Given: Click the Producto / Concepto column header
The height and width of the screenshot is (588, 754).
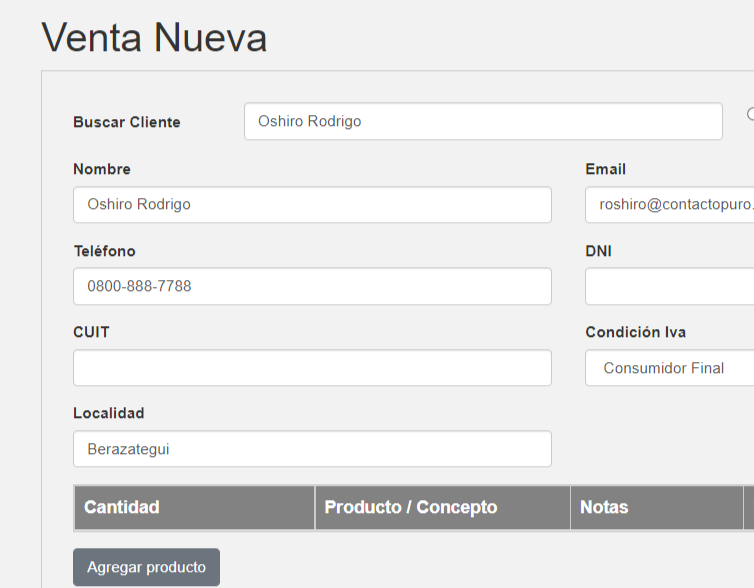Looking at the screenshot, I should click(410, 507).
